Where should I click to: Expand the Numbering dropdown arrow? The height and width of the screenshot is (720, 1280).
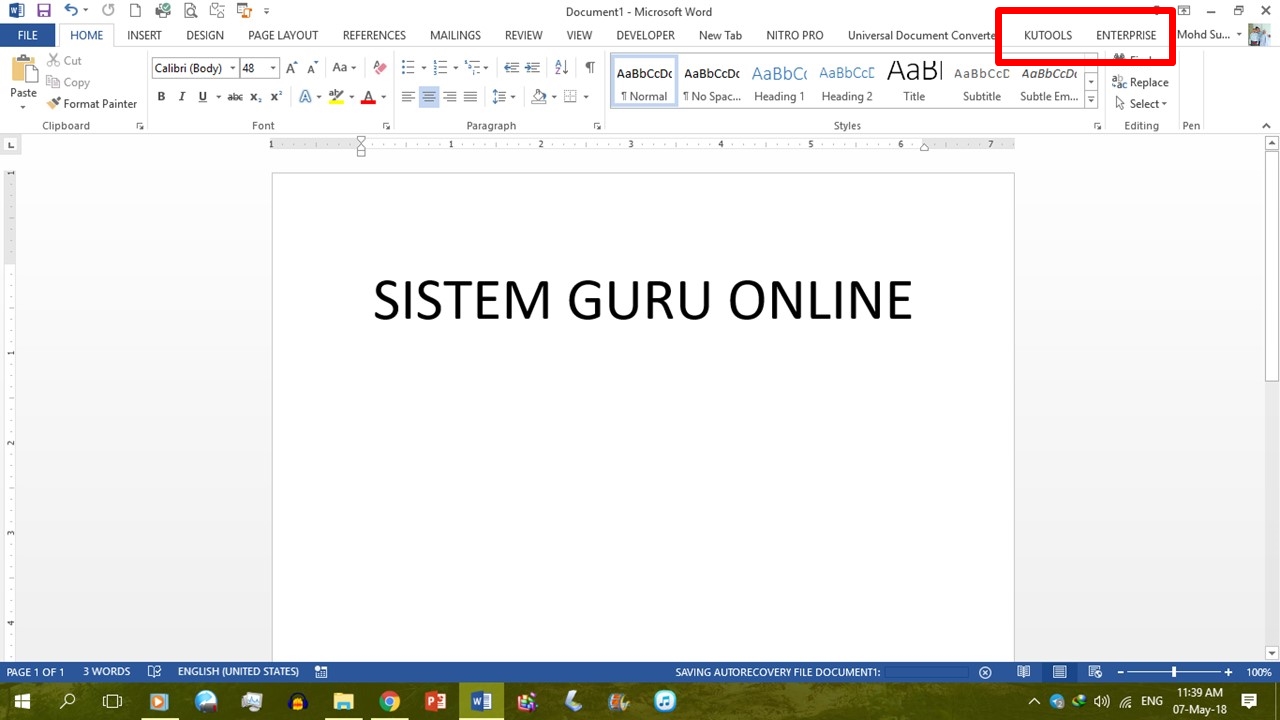456,68
